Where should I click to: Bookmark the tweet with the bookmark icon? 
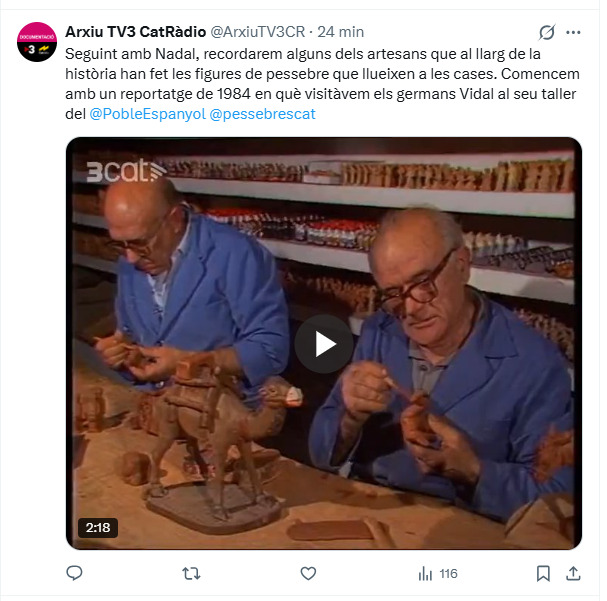click(543, 573)
